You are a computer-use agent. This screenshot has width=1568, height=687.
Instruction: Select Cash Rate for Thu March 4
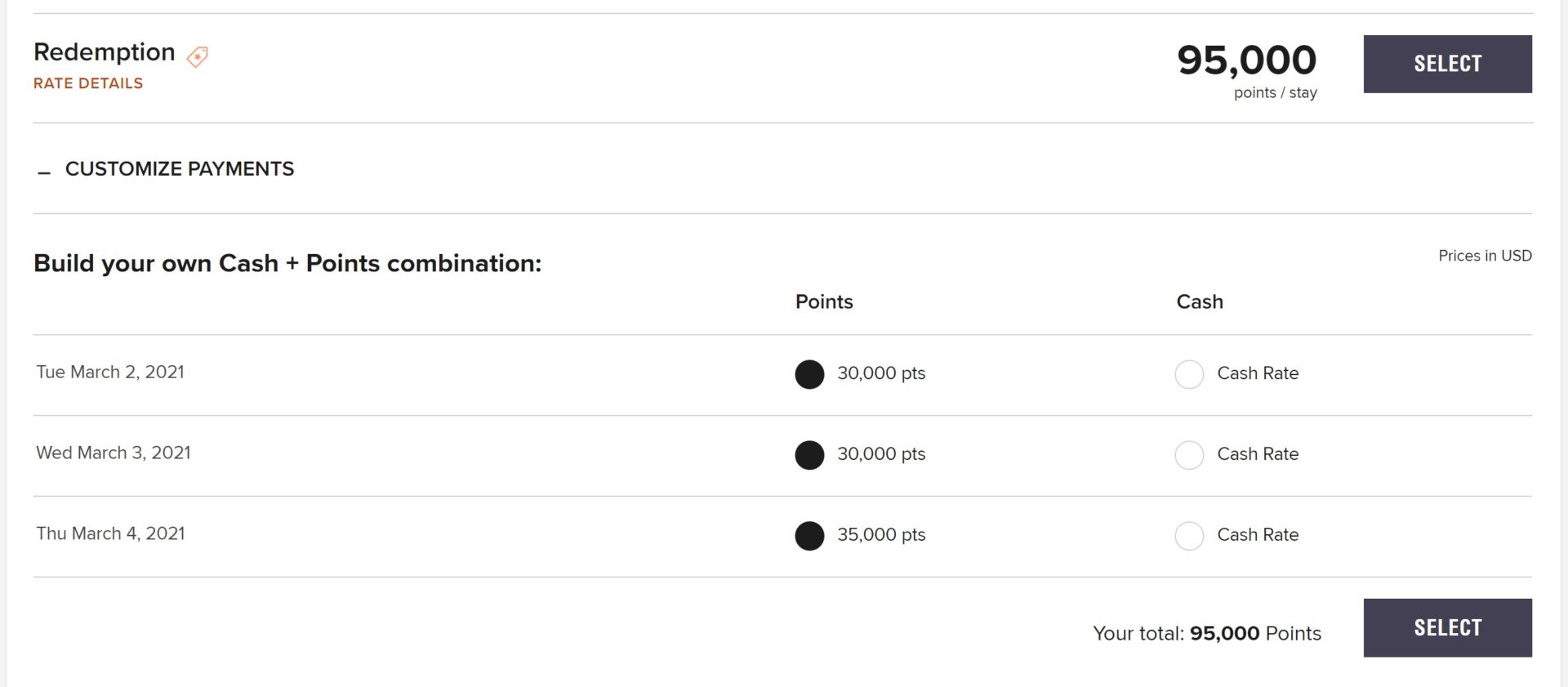(1189, 536)
